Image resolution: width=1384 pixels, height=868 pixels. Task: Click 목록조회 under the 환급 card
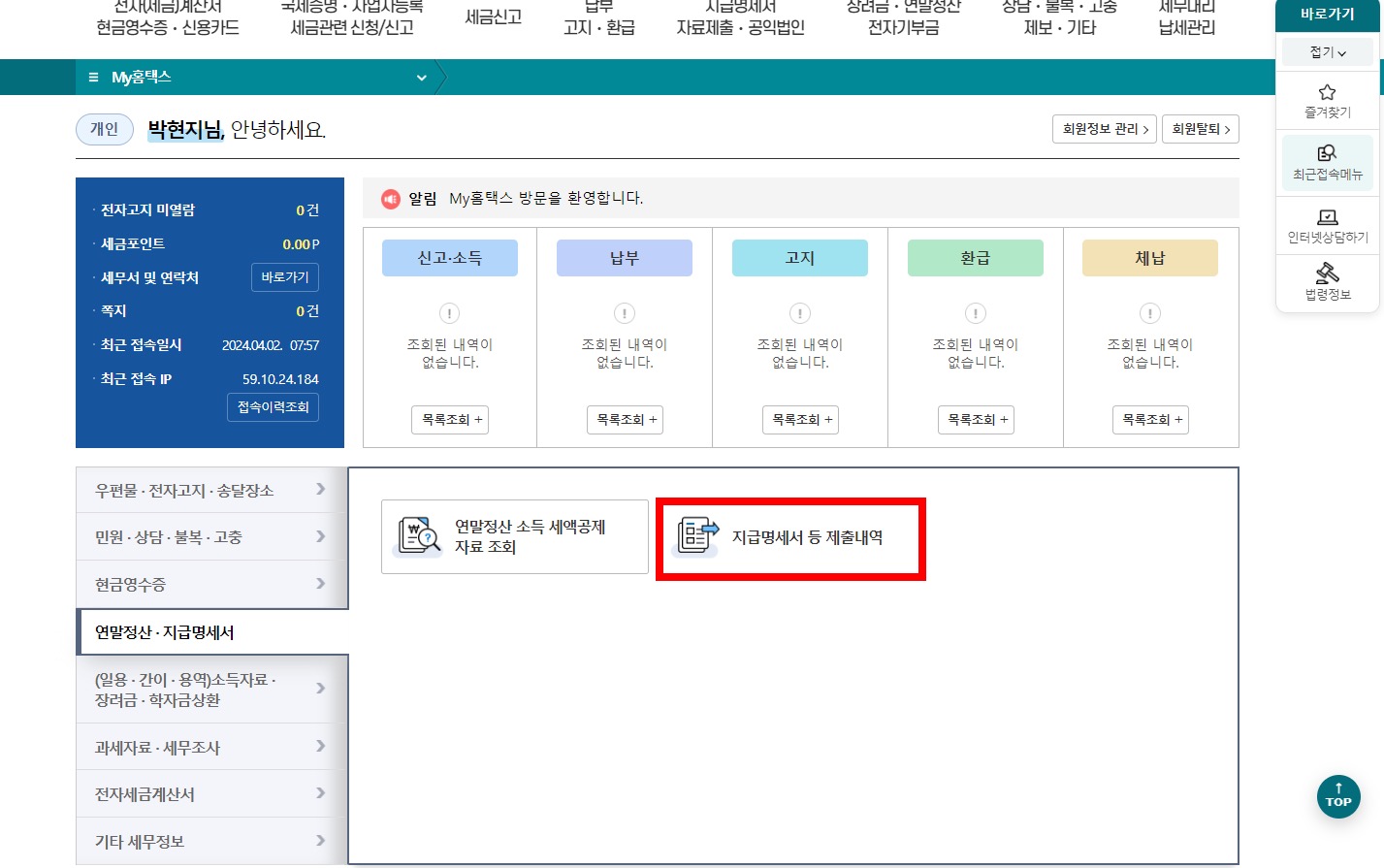point(976,419)
